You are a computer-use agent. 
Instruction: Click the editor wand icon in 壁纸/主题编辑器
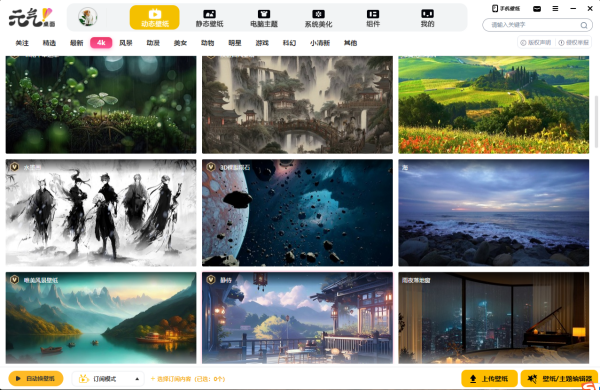[x=532, y=379]
